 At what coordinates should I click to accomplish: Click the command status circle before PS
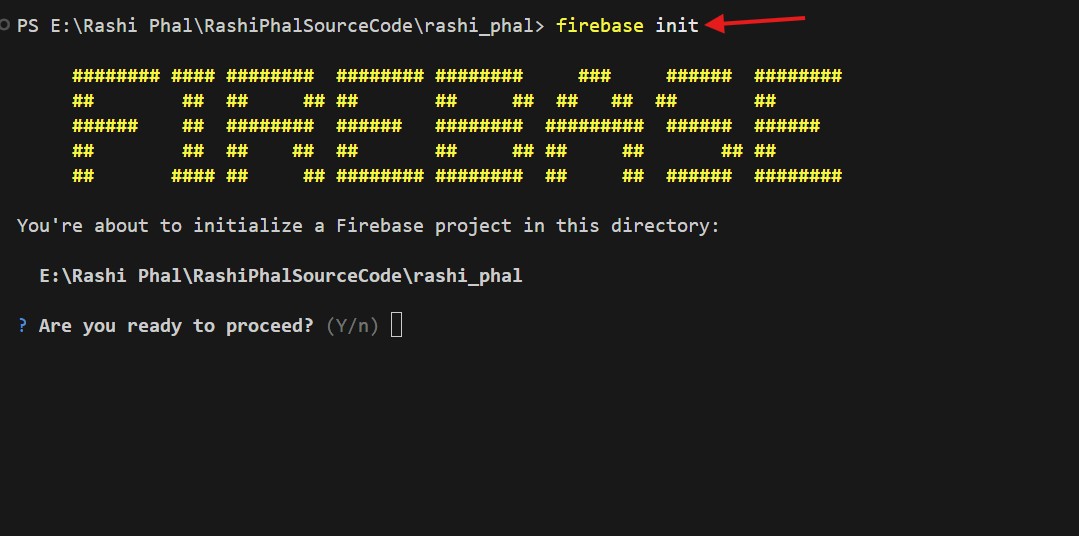click(6, 25)
